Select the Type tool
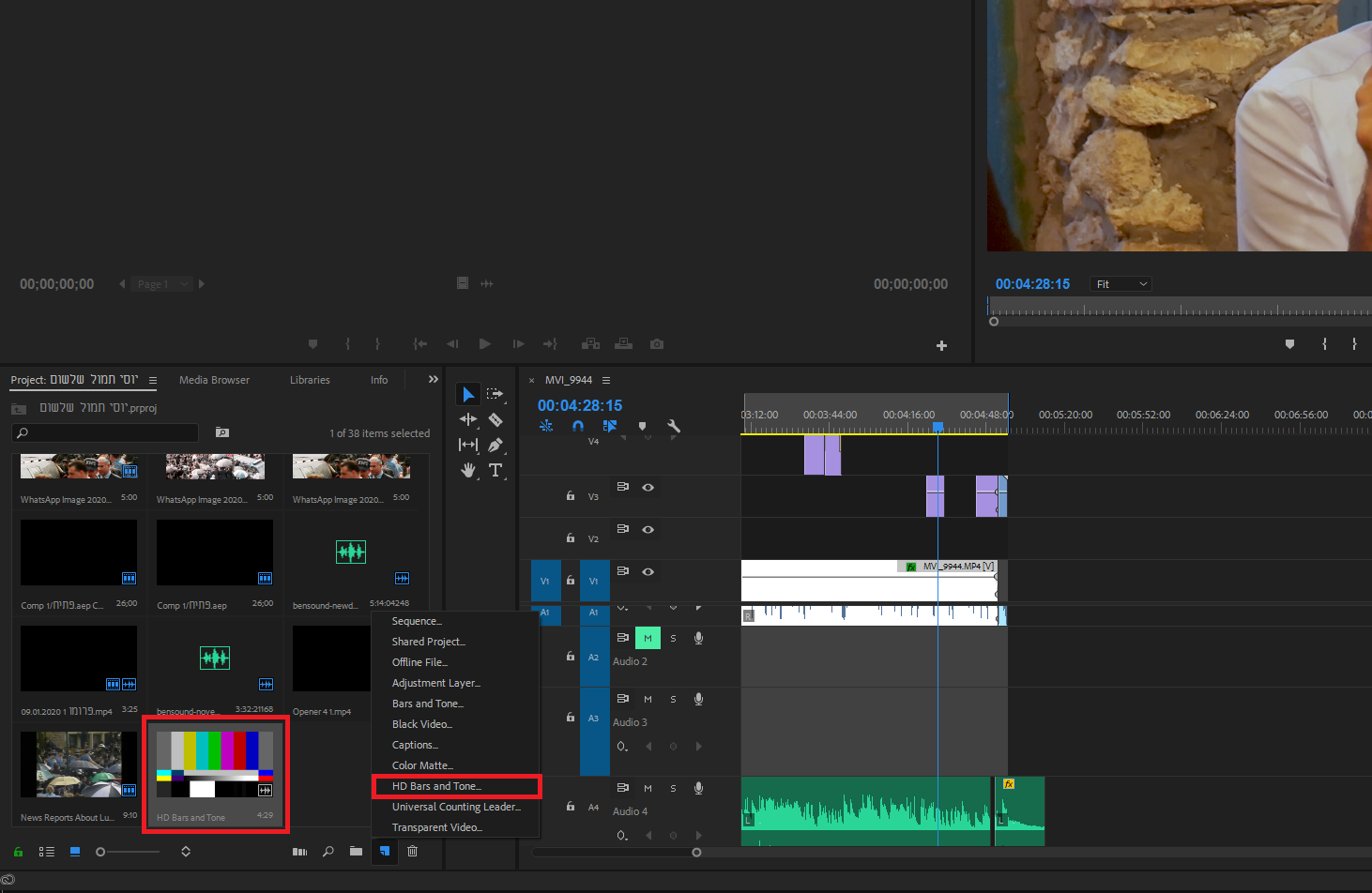 (495, 470)
